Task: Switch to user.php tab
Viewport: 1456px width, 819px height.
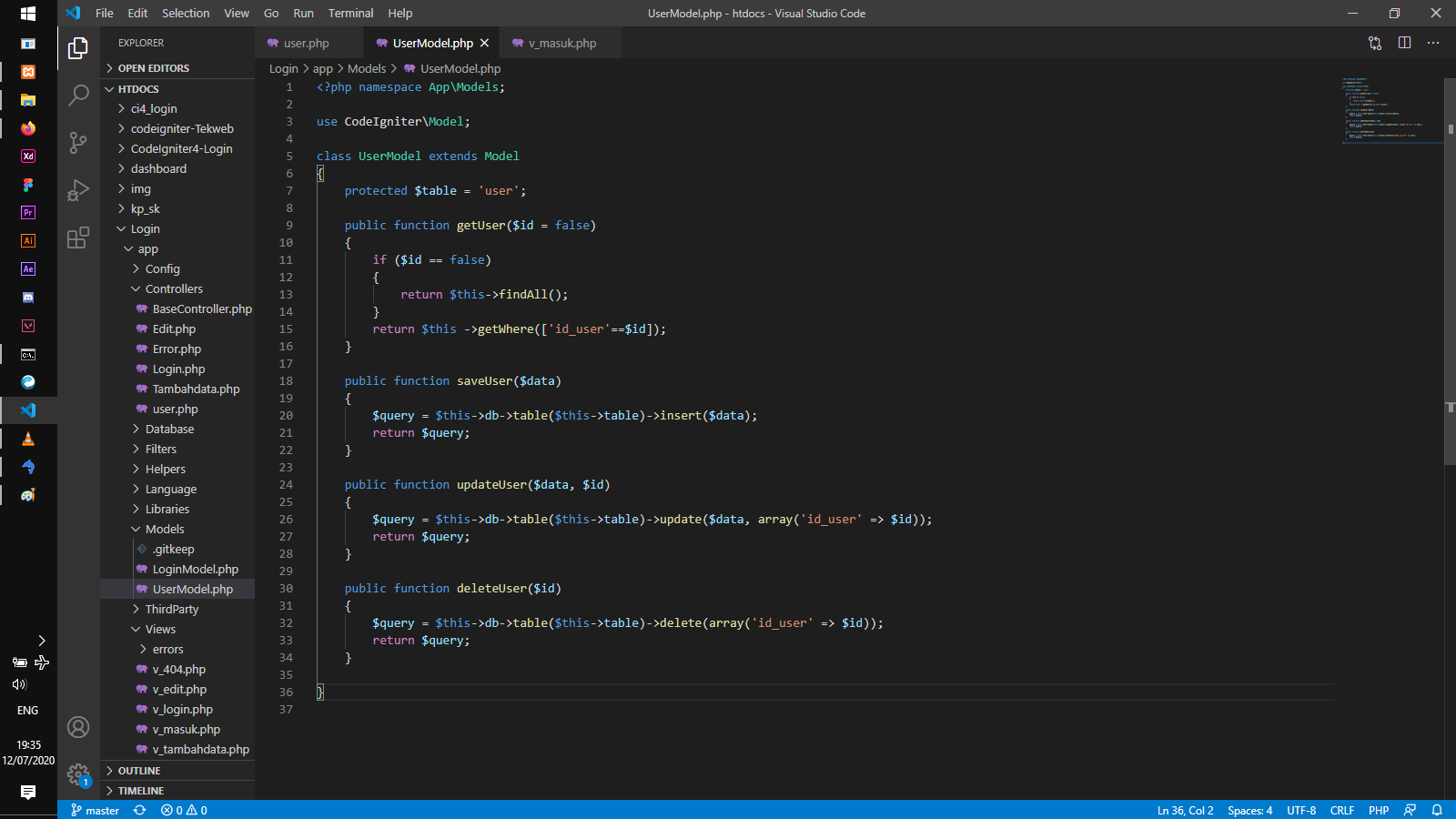Action: coord(307,43)
